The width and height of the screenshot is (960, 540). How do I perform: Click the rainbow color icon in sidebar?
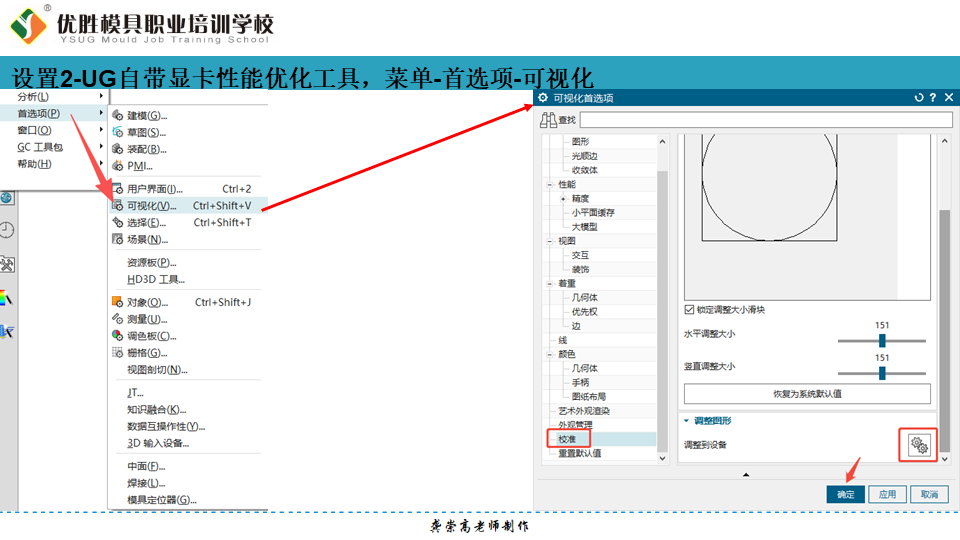(x=6, y=298)
